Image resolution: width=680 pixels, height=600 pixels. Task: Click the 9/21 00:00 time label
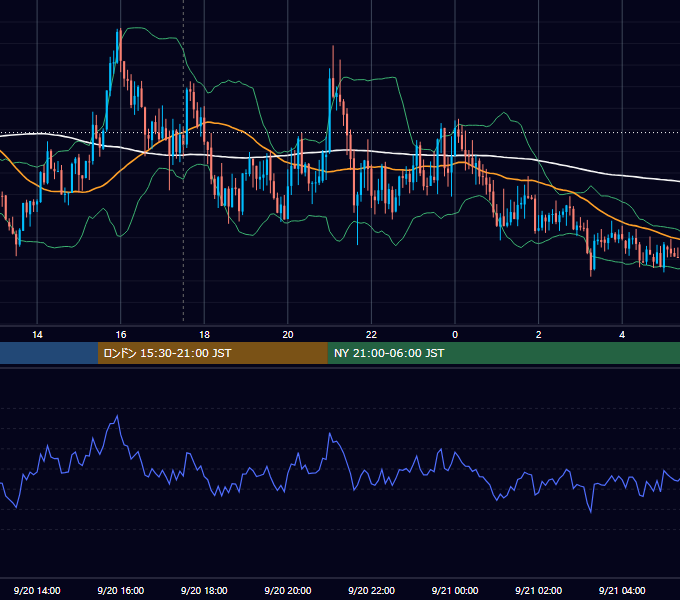455,590
